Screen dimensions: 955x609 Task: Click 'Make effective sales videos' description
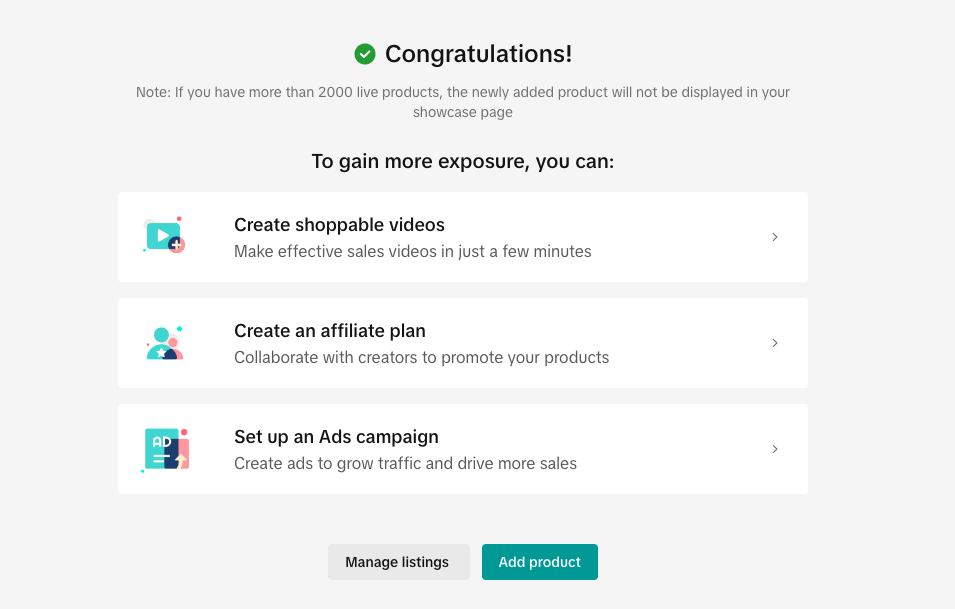coord(412,252)
